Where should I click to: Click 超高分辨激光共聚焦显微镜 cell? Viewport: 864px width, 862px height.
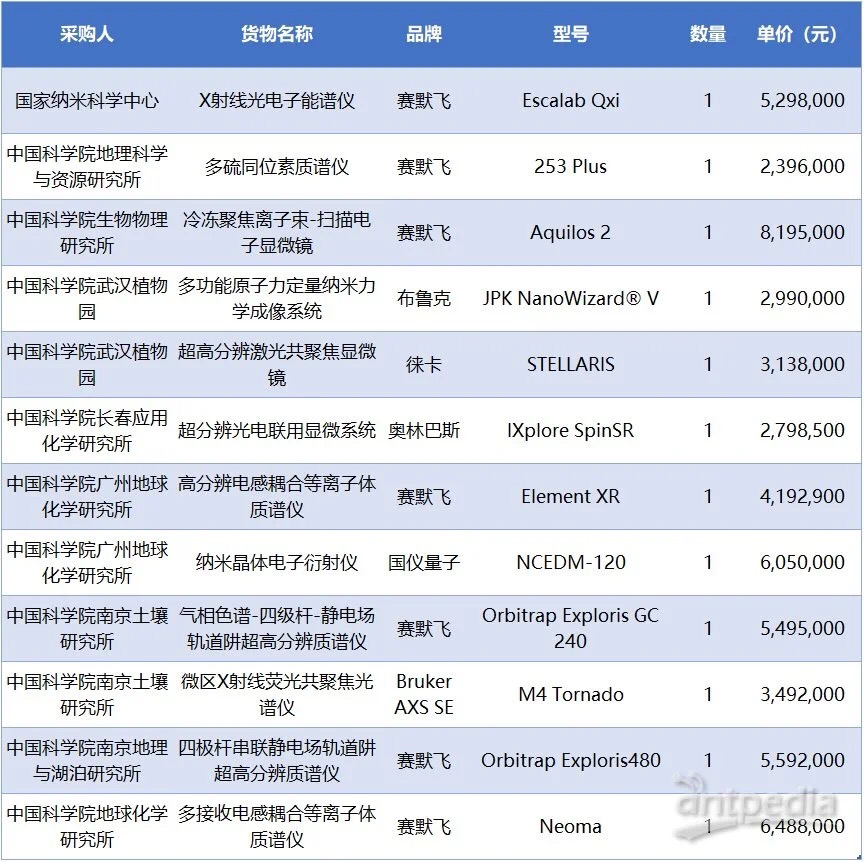point(277,364)
